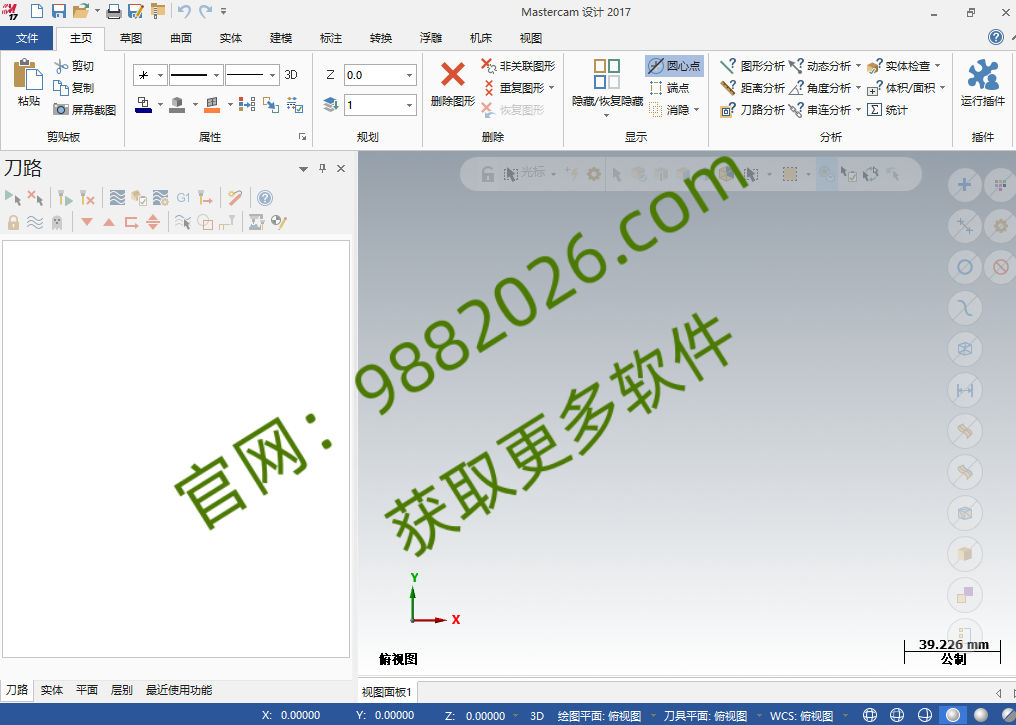The height and width of the screenshot is (725, 1016).
Task: Click the 刀路 panel help icon
Action: pyautogui.click(x=264, y=198)
